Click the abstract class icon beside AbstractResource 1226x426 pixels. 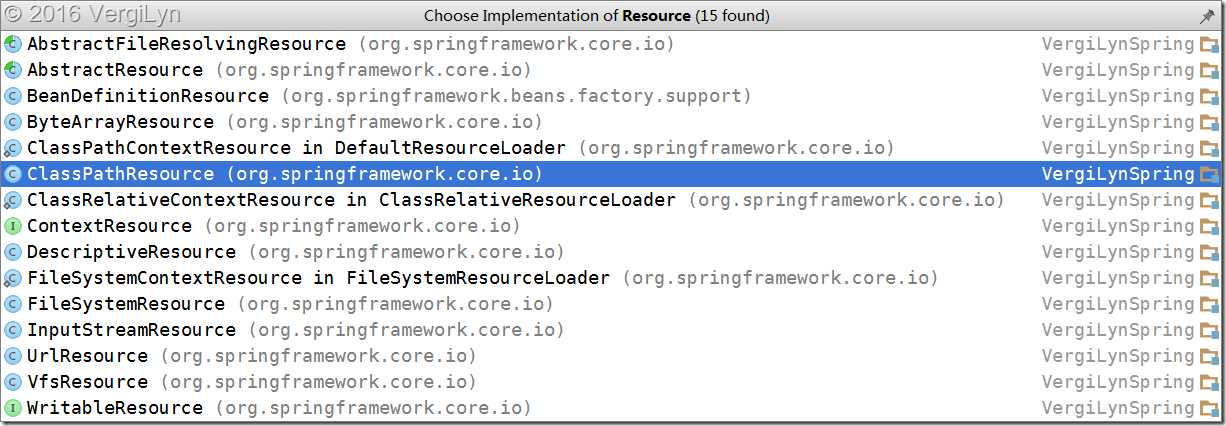click(13, 70)
